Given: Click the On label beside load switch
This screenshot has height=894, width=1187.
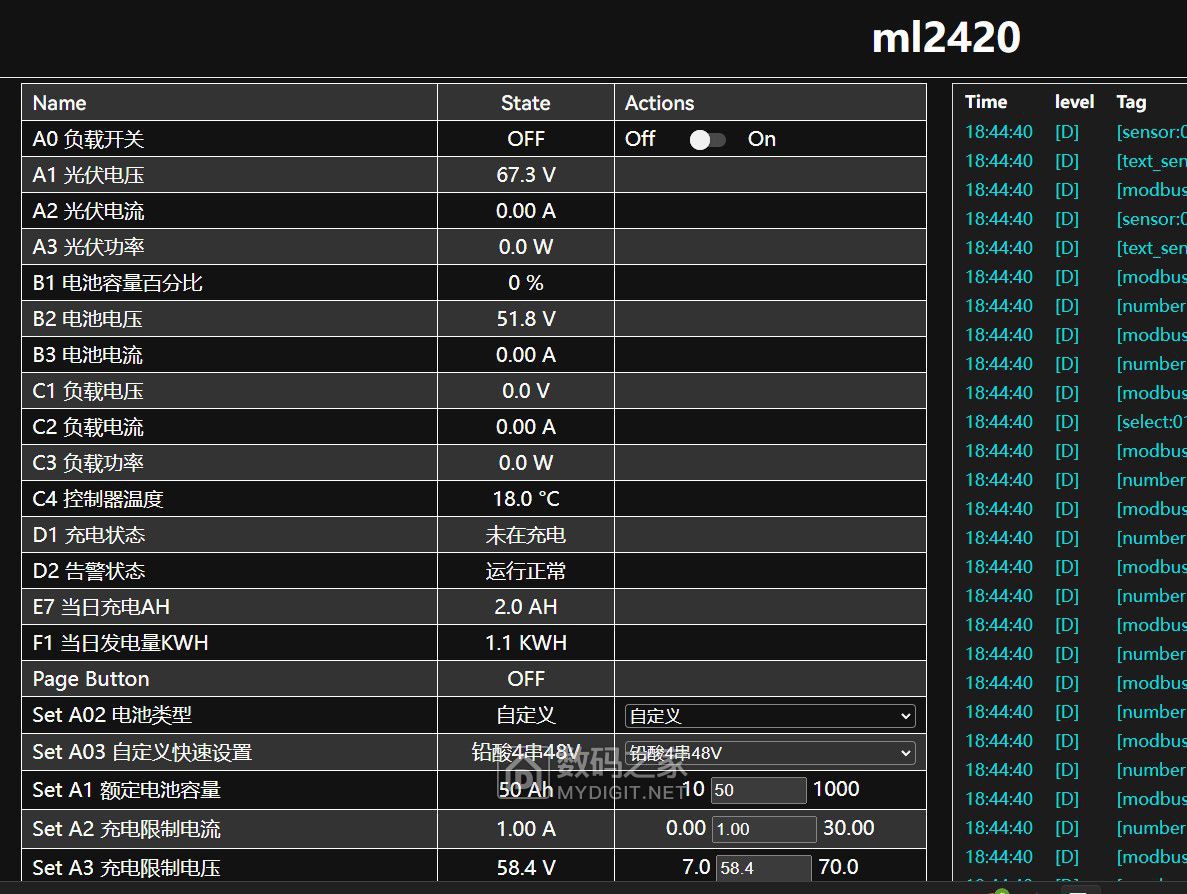Looking at the screenshot, I should pos(761,139).
